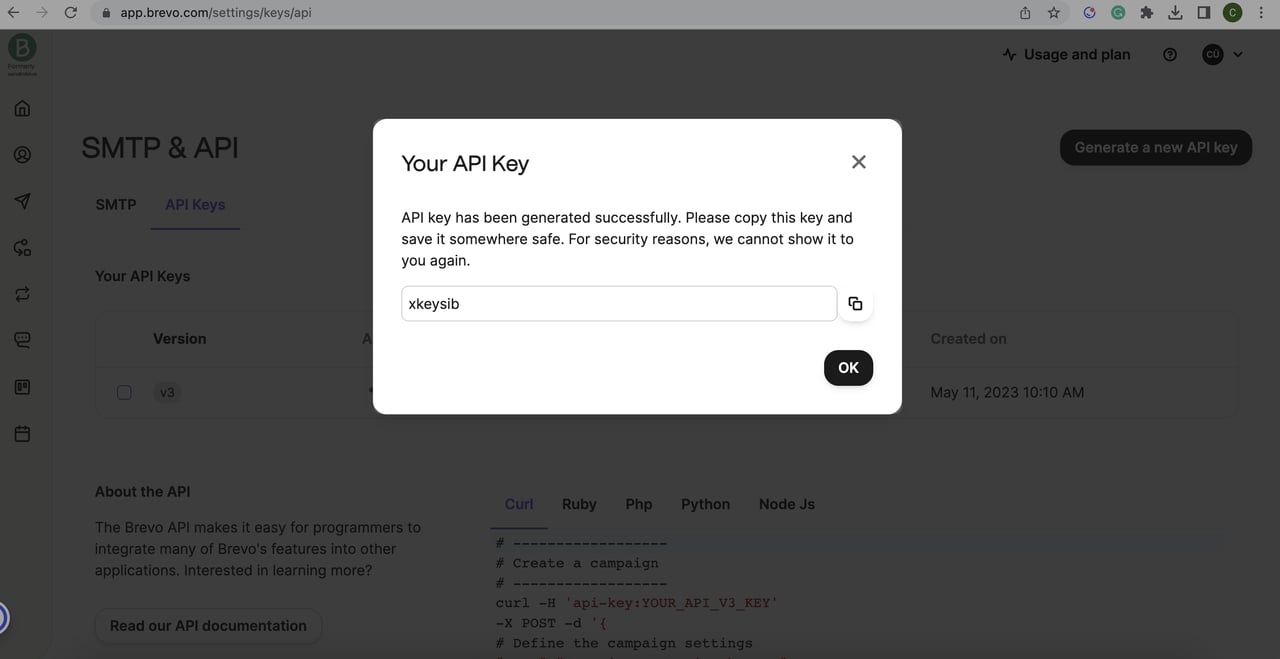Open the Home dashboard icon
Viewport: 1280px width, 659px height.
22,107
